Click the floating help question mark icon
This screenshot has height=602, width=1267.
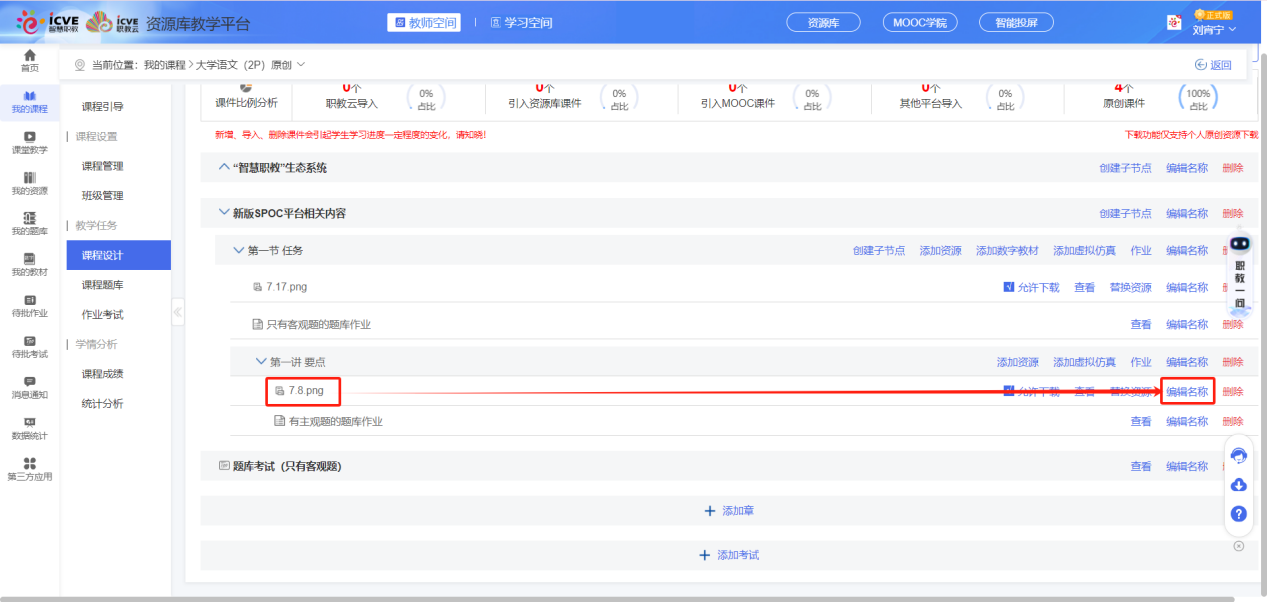tap(1238, 513)
